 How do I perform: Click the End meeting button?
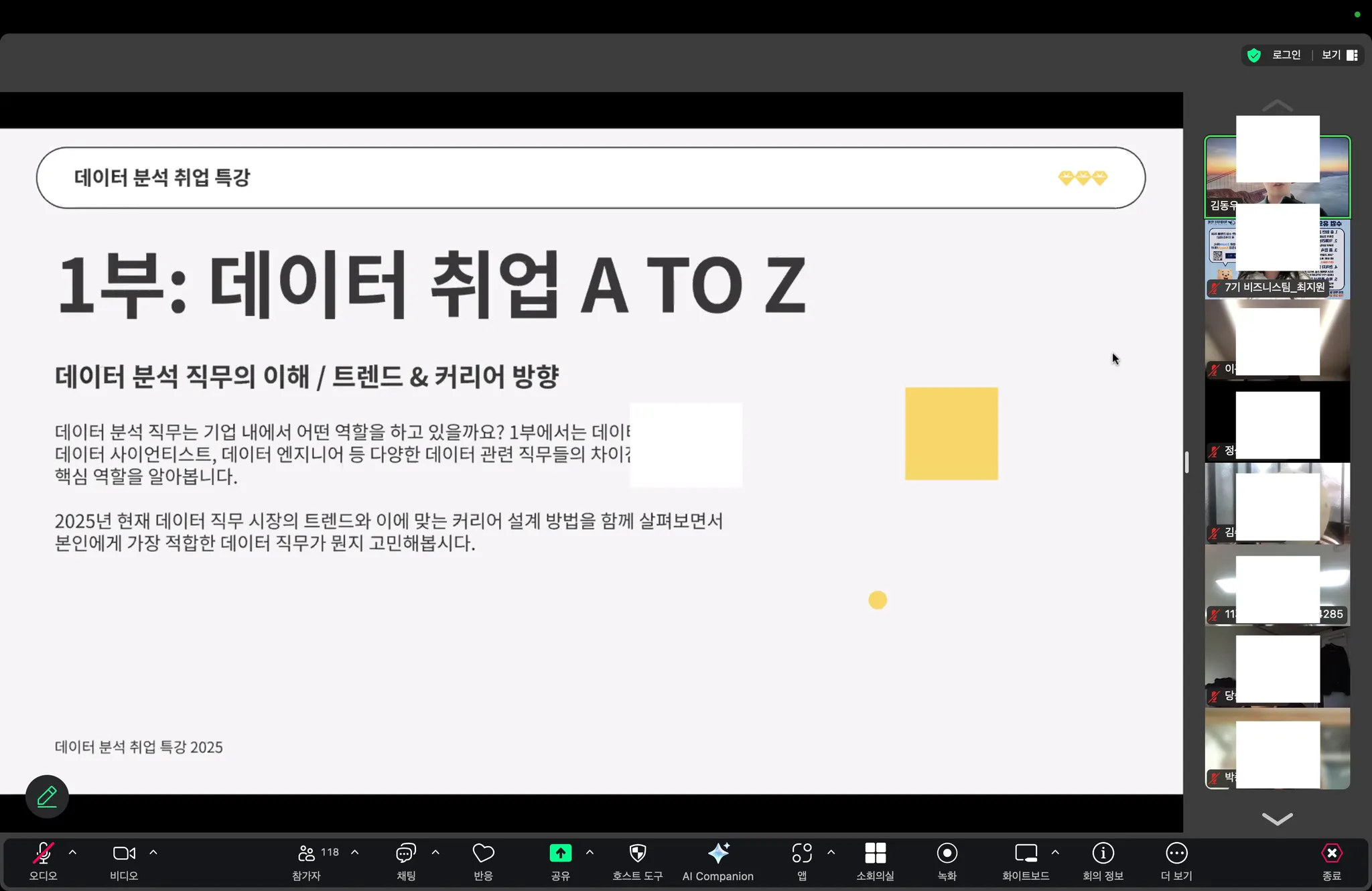pos(1331,853)
